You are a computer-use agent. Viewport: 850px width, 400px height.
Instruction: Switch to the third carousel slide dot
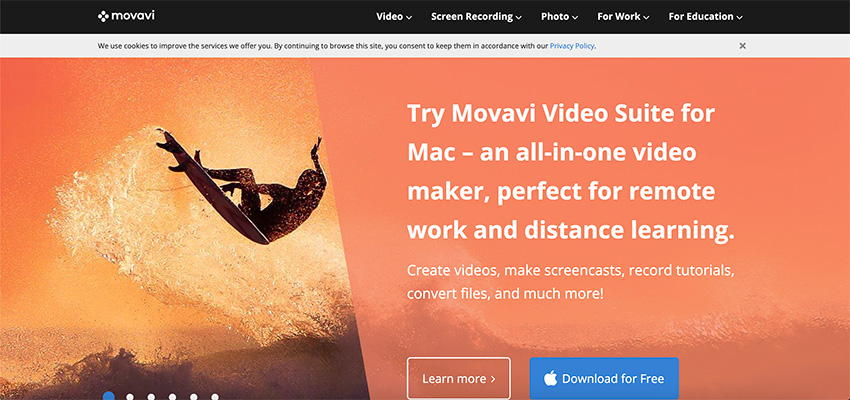point(151,397)
